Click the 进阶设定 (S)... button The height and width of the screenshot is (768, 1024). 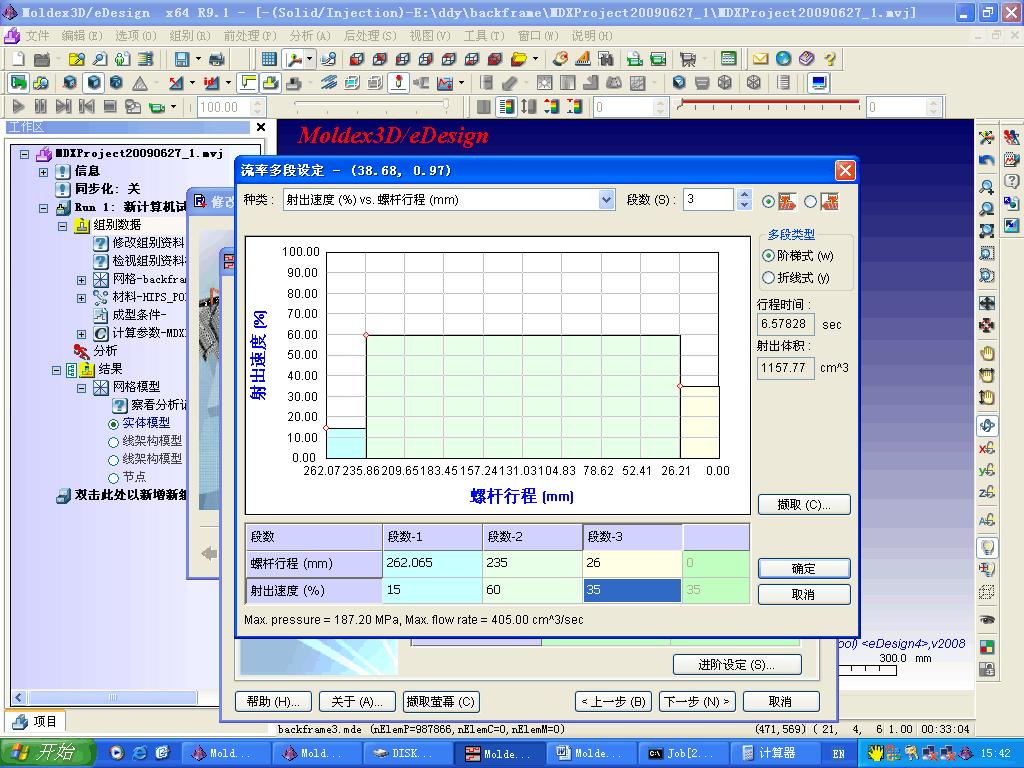click(x=737, y=664)
